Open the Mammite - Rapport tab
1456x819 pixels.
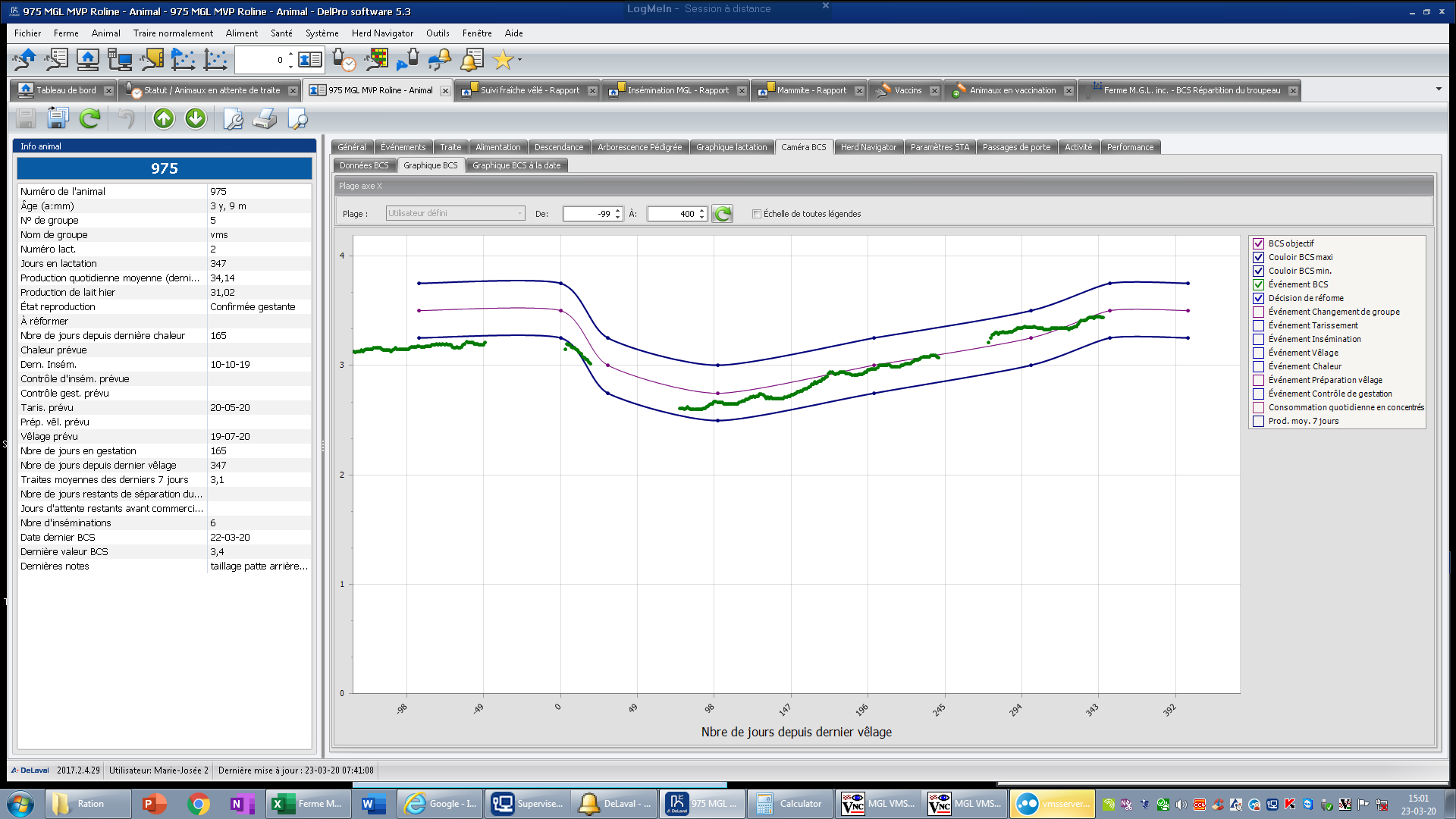click(x=811, y=90)
